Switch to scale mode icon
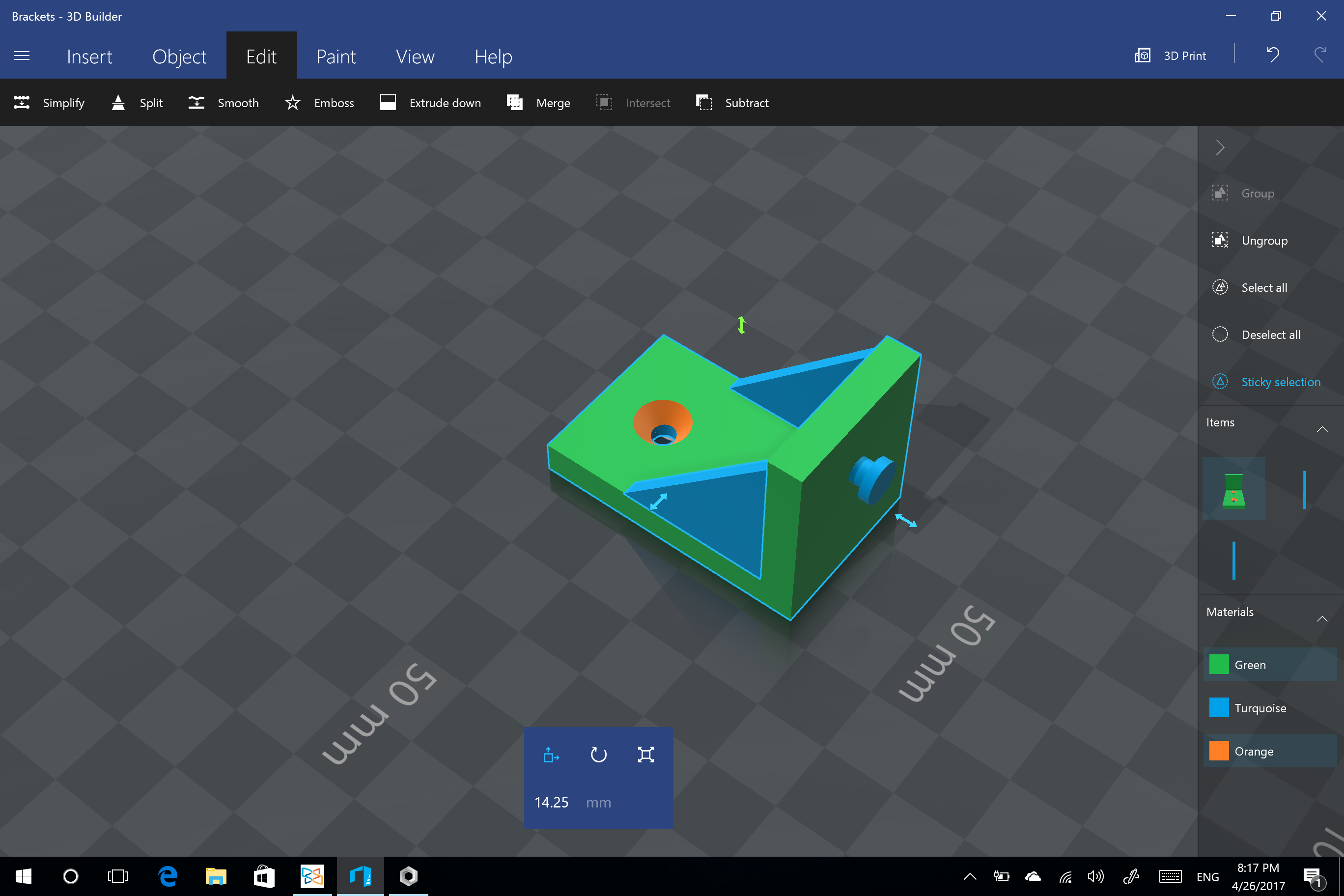 click(x=645, y=755)
